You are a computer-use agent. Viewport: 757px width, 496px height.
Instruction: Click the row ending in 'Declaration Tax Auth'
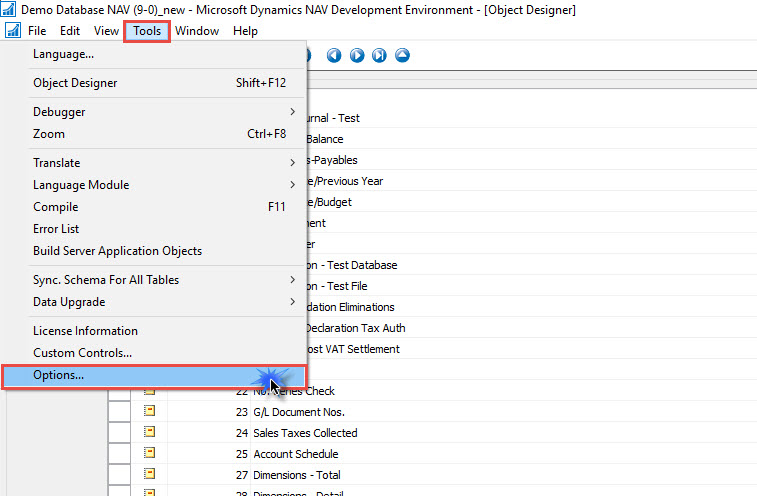tap(532, 328)
